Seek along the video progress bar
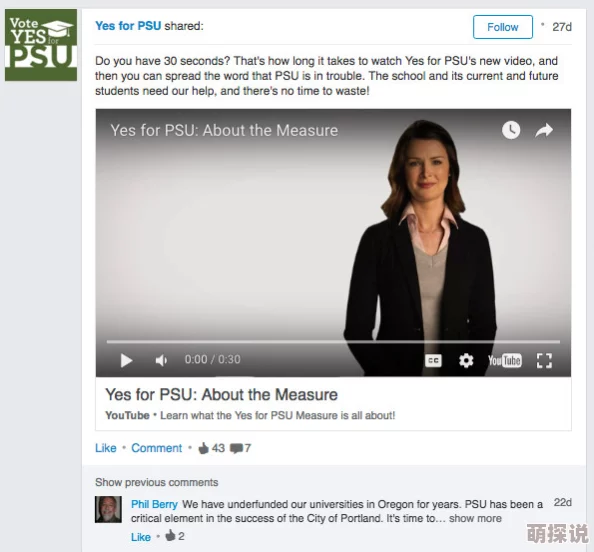 click(x=333, y=342)
